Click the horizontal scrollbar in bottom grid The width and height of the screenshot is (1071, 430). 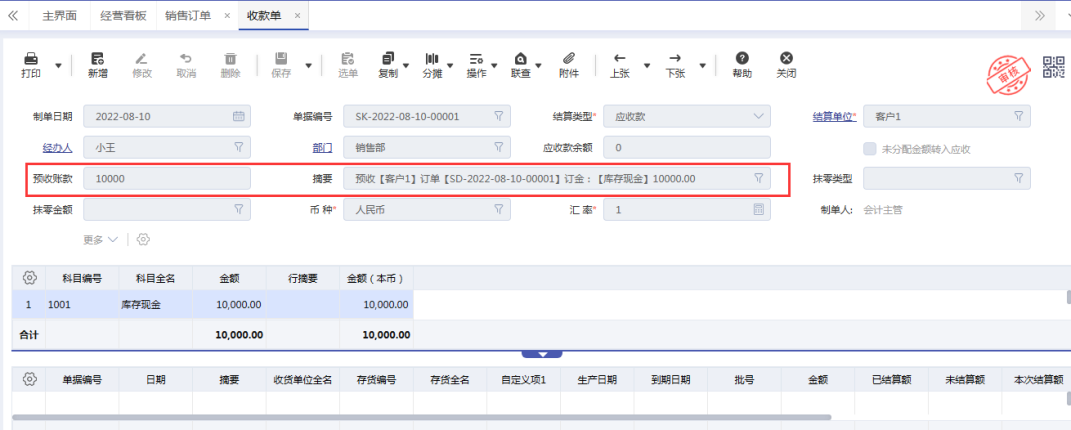tap(420, 417)
